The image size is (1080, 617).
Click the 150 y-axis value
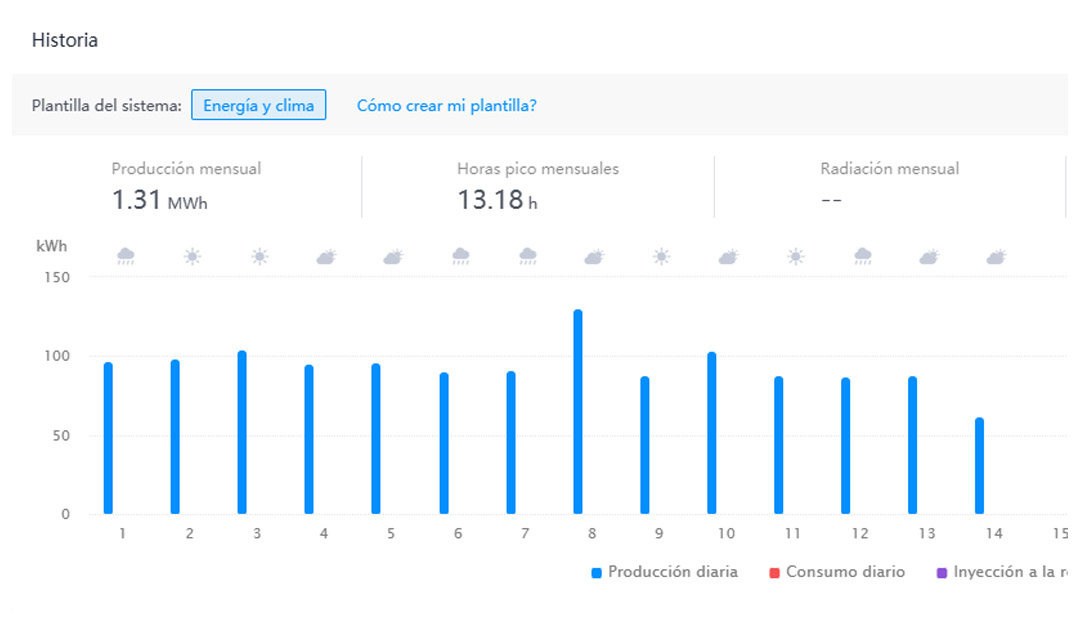[x=57, y=278]
